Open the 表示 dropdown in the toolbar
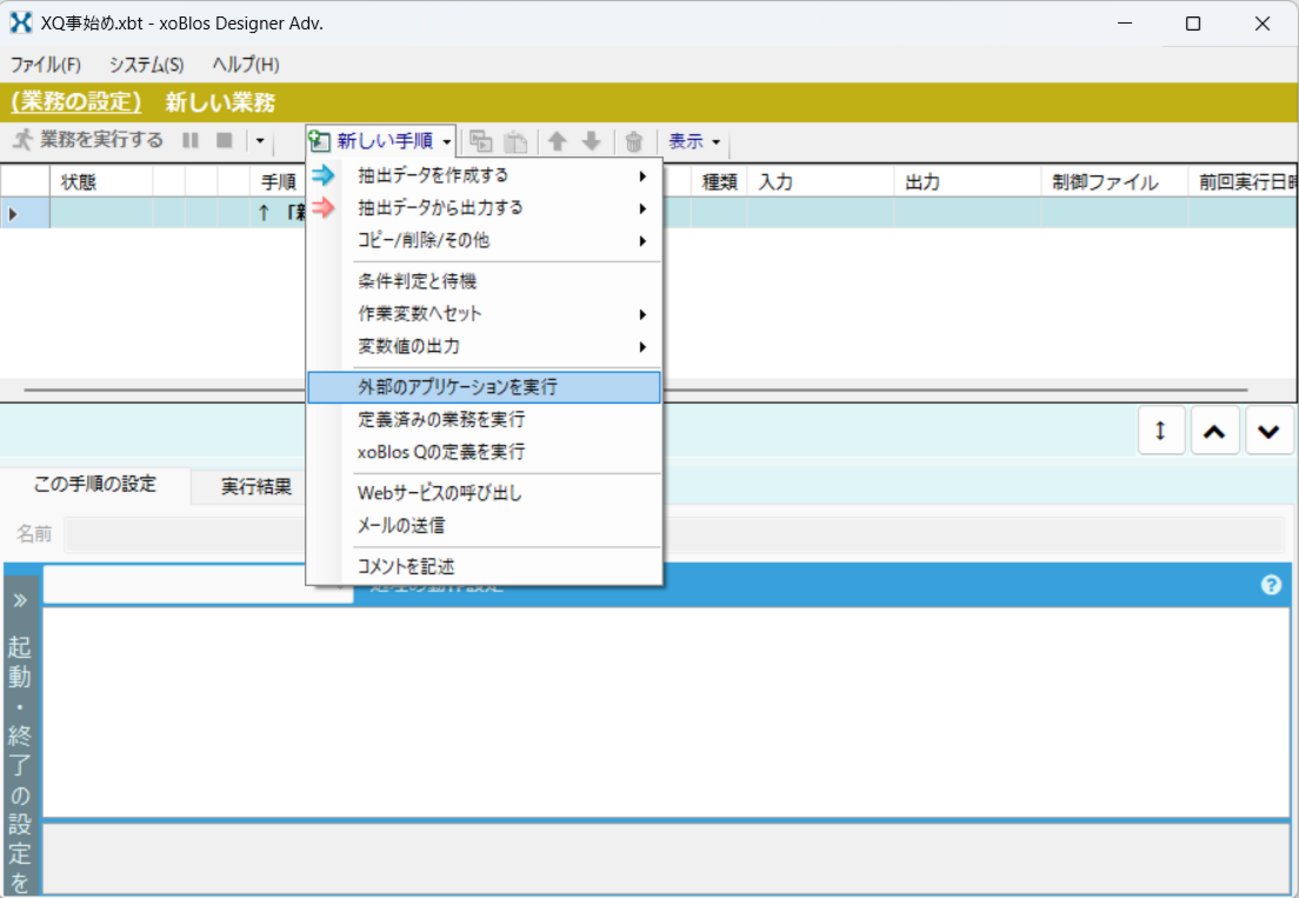 click(x=694, y=142)
